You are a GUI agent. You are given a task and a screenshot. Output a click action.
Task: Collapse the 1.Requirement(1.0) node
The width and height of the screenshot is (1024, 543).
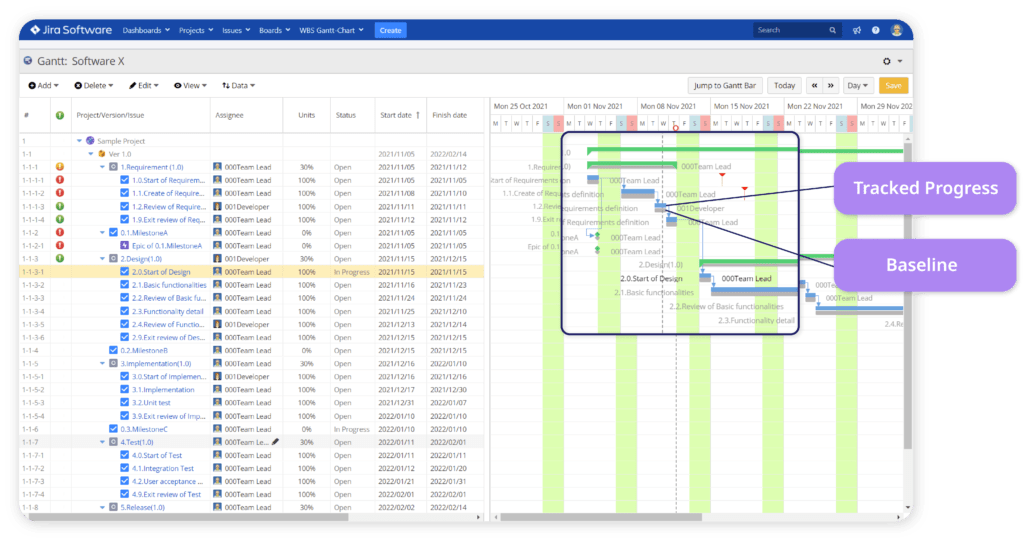103,167
